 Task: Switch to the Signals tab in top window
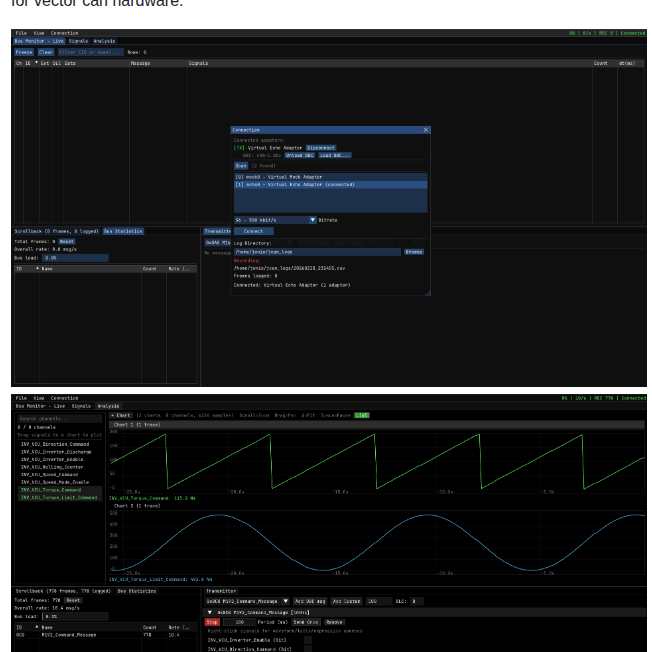pos(79,41)
